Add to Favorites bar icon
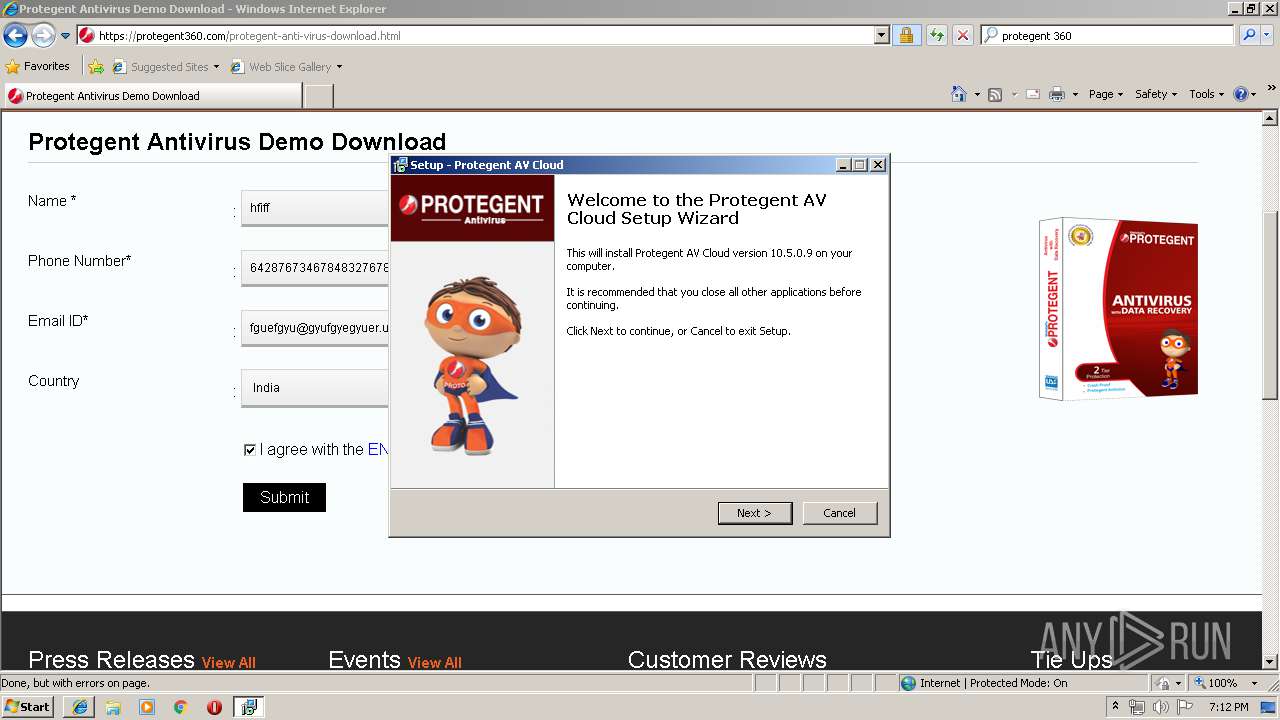This screenshot has height=720, width=1280. tap(96, 67)
